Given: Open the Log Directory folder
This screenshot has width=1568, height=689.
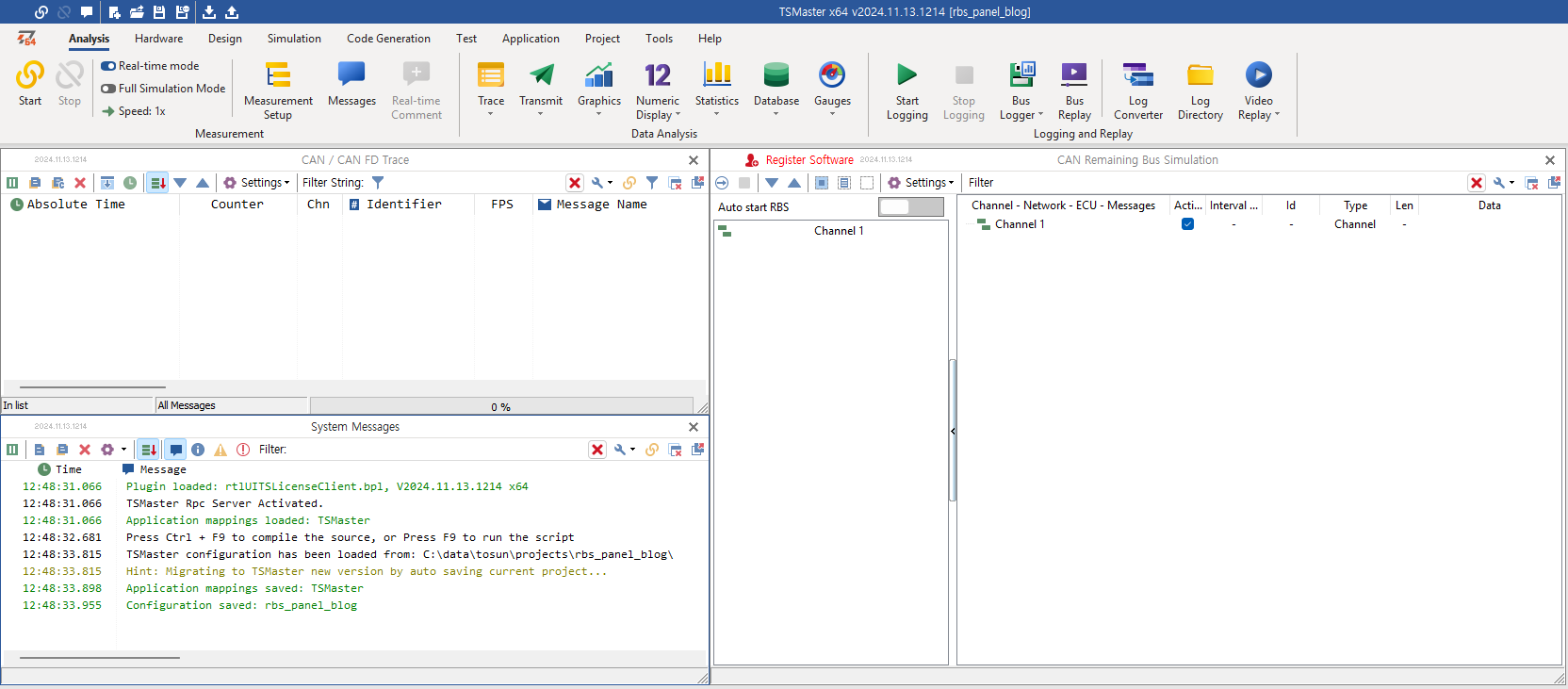Looking at the screenshot, I should tap(1200, 90).
